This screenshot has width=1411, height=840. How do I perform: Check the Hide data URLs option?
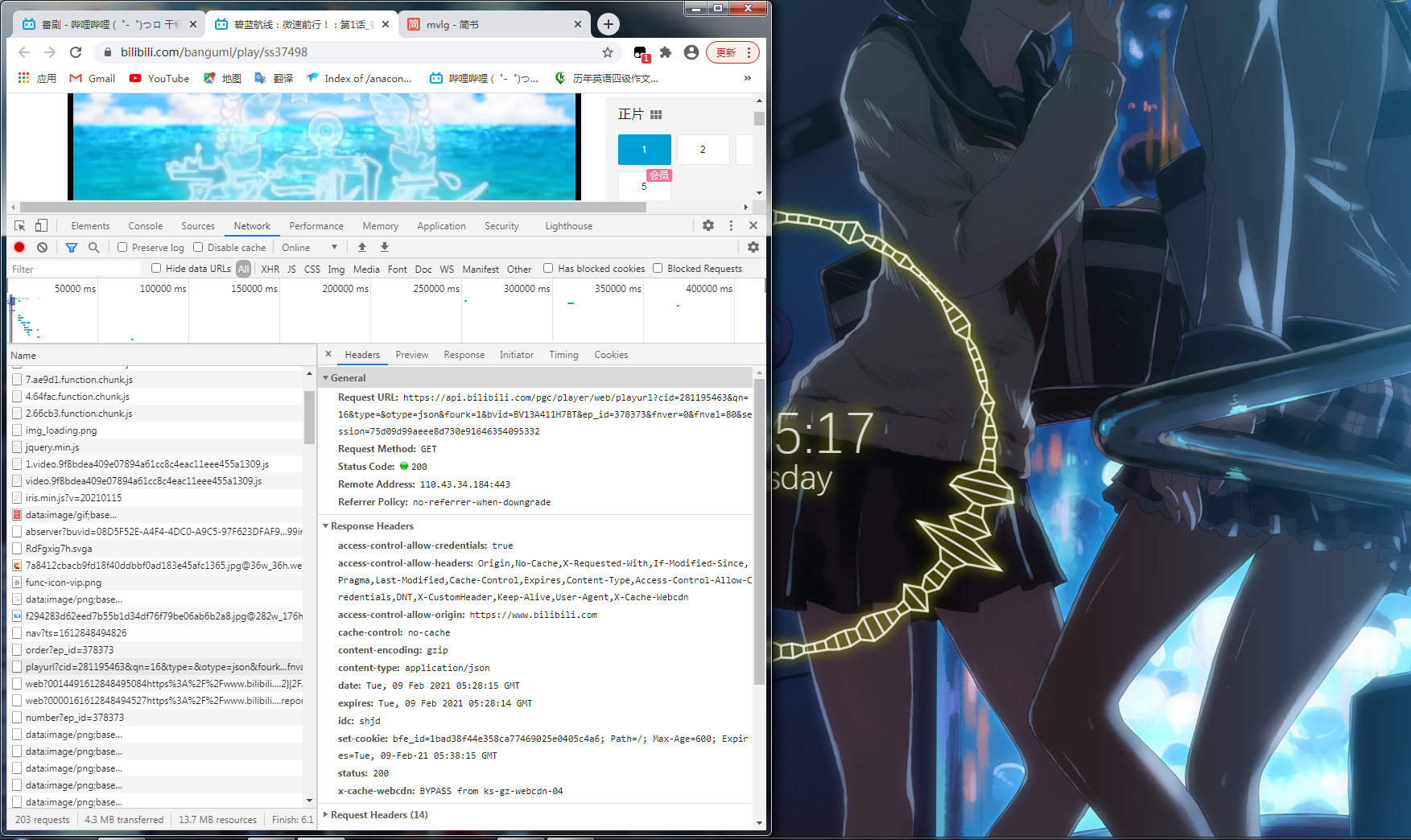click(x=156, y=269)
